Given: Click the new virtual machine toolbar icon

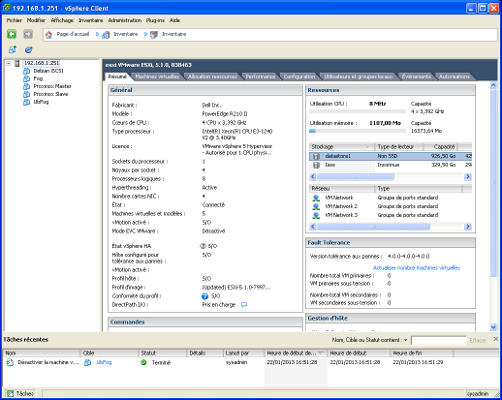Looking at the screenshot, I should (x=12, y=50).
